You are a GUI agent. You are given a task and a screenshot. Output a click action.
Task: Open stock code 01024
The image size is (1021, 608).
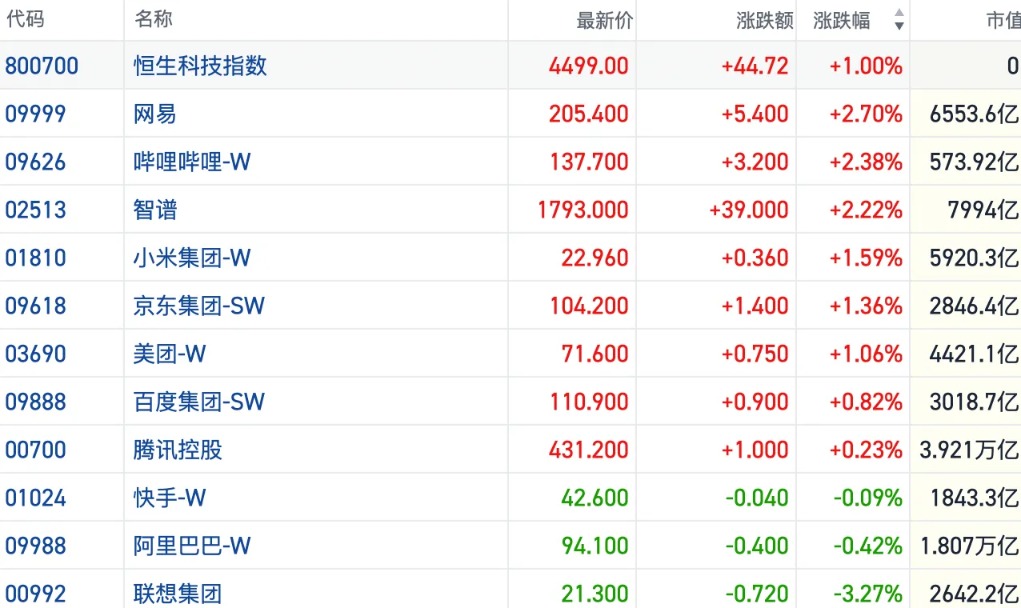pyautogui.click(x=36, y=498)
